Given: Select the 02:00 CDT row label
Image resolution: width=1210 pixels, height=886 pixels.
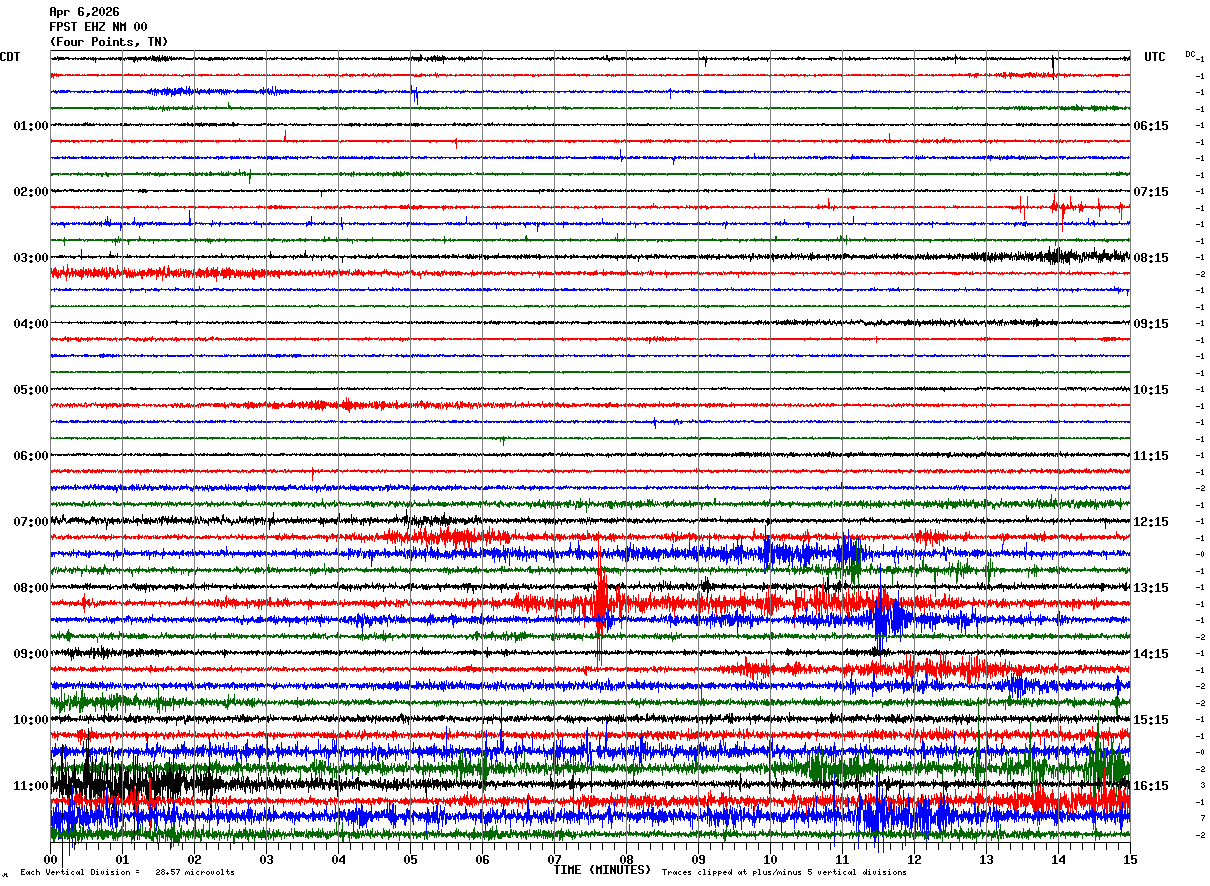Looking at the screenshot, I should pos(31,192).
